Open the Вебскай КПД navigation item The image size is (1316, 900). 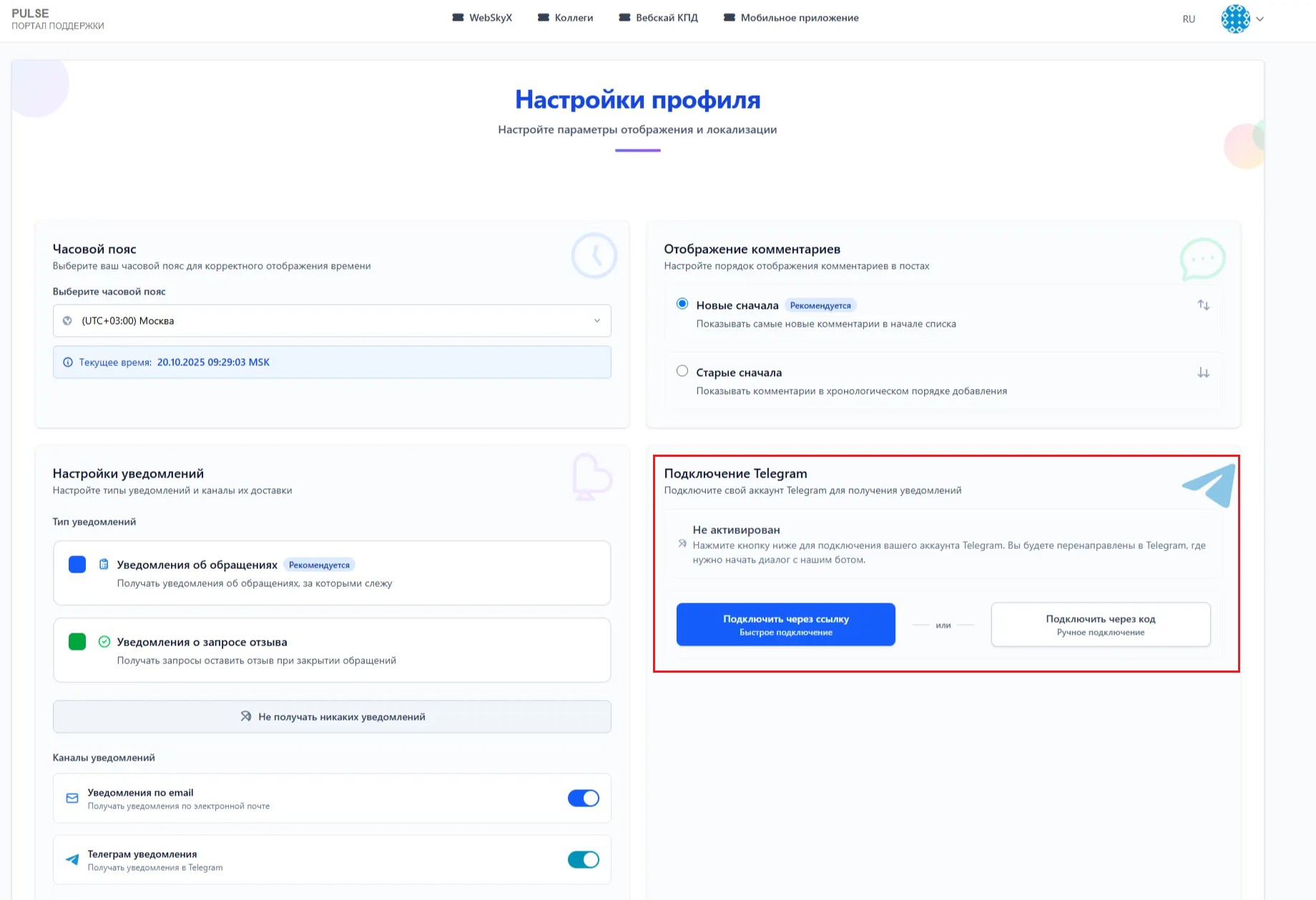(x=658, y=18)
